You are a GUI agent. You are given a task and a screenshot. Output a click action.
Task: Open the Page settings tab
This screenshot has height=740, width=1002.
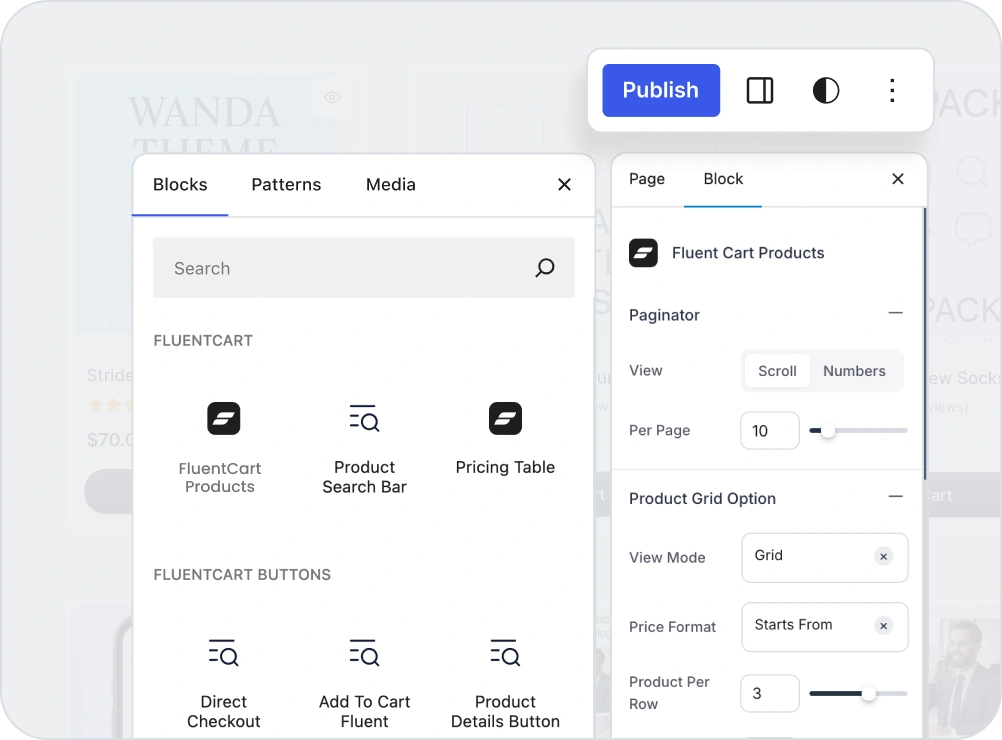point(647,179)
